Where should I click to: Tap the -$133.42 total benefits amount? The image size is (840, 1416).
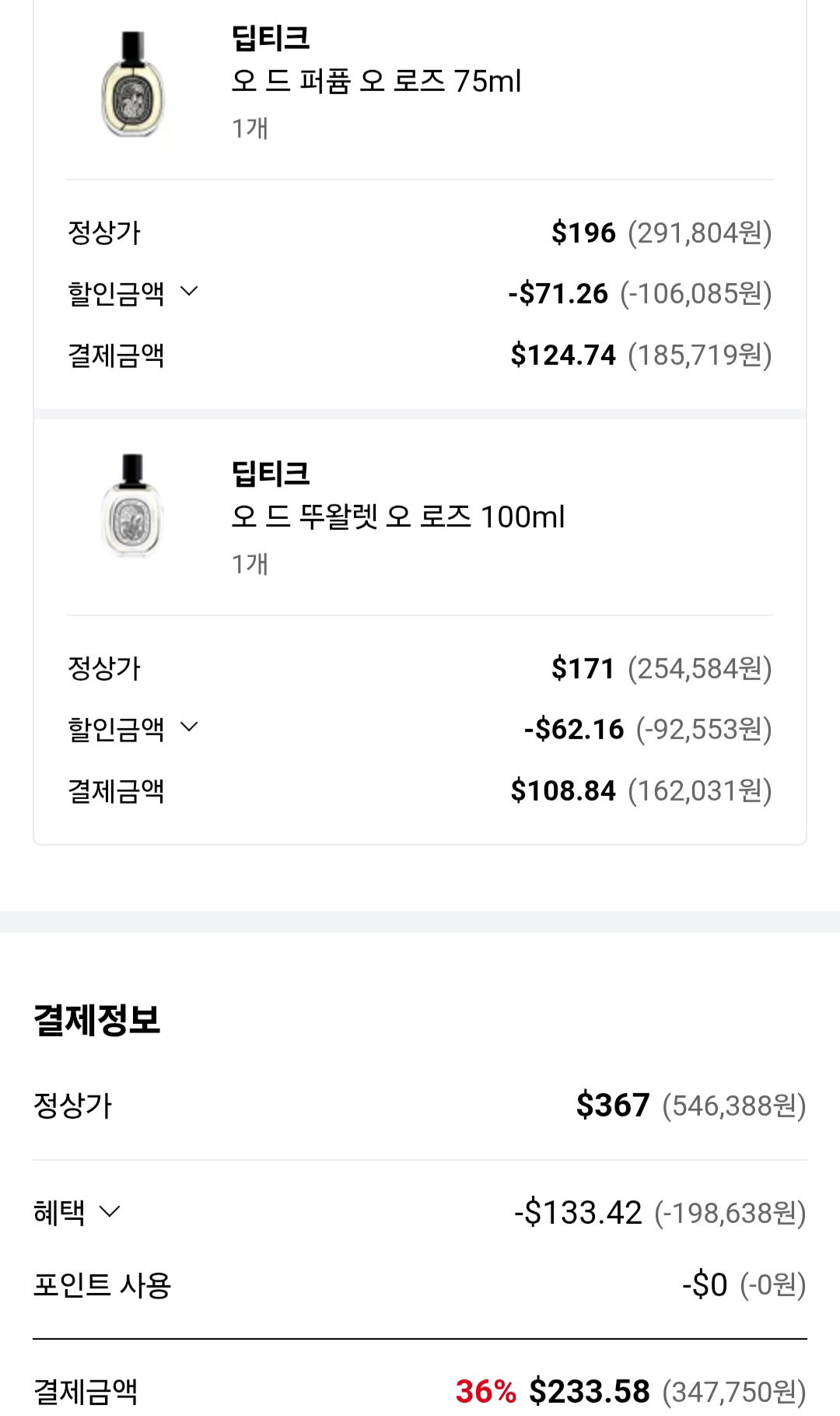coord(578,1212)
